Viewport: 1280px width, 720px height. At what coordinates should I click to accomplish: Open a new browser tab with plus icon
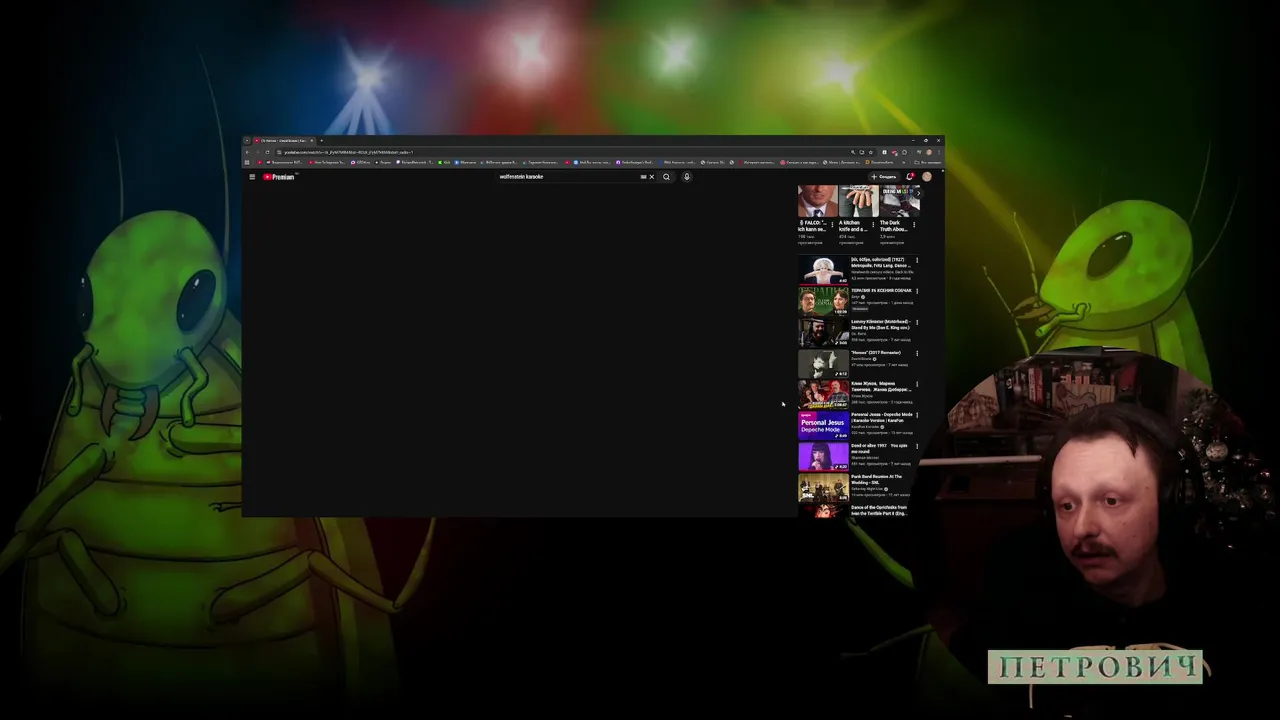tap(321, 140)
